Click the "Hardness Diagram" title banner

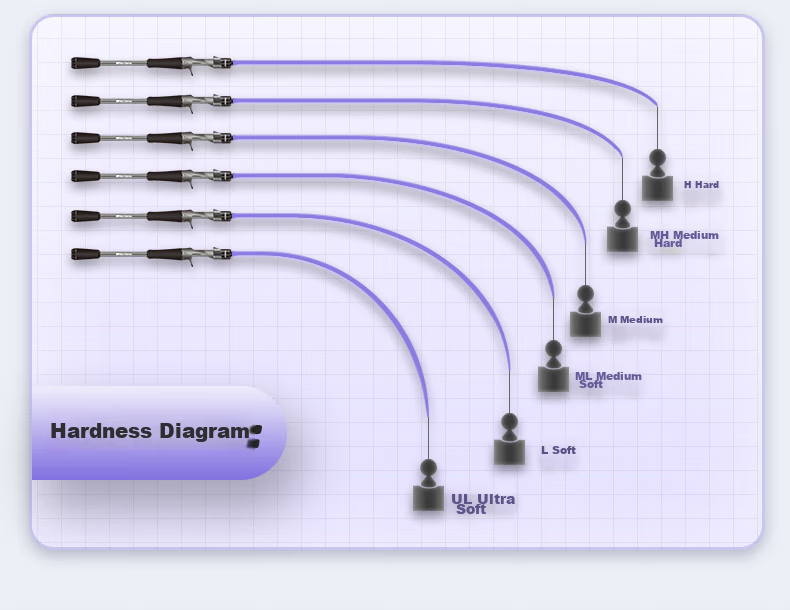click(159, 433)
